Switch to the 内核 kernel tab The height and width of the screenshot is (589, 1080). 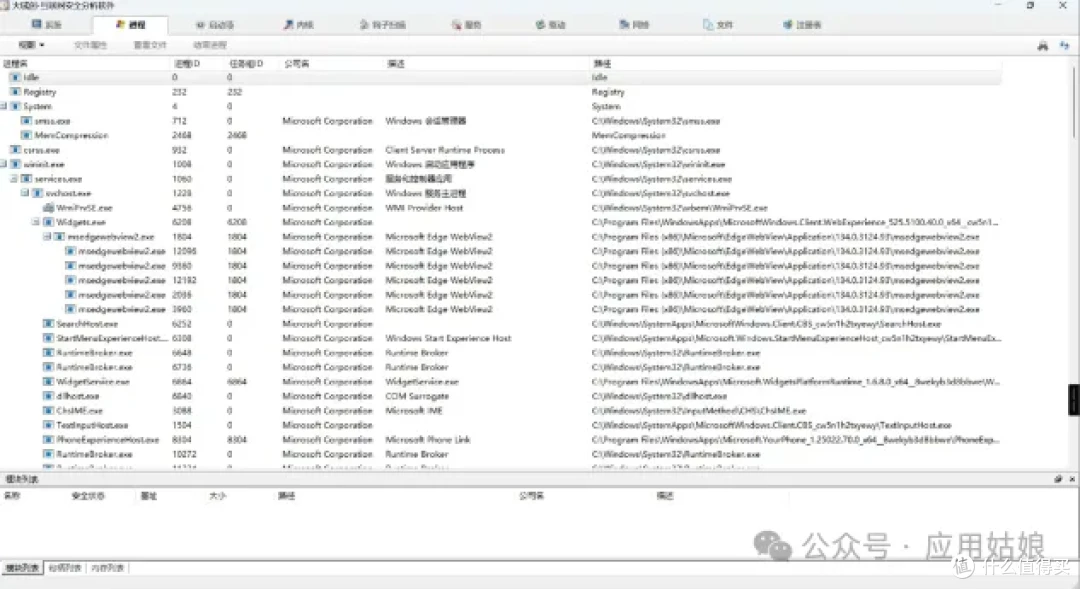(298, 25)
